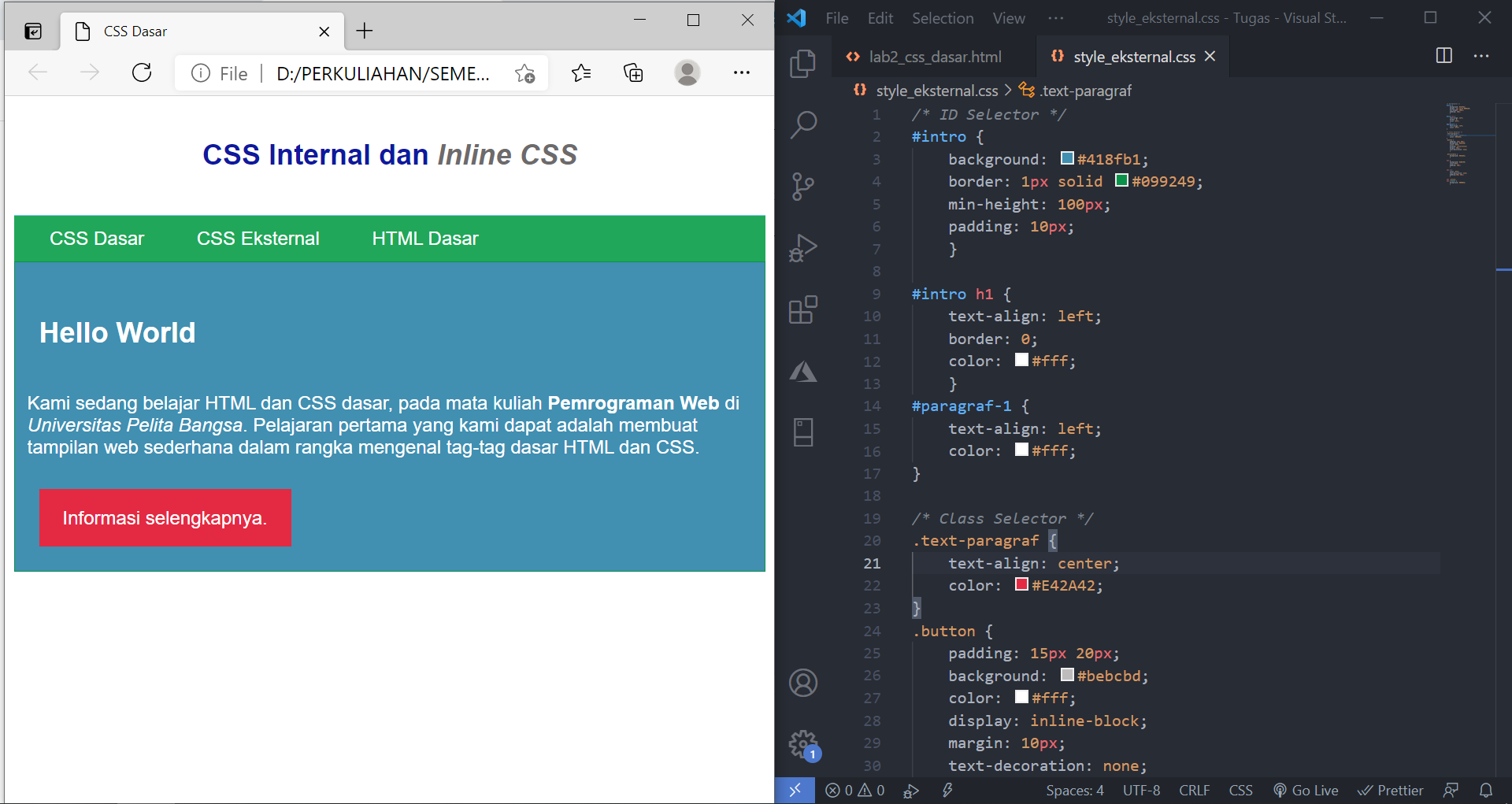1512x804 pixels.
Task: Click the browser address bar
Action: point(378,72)
